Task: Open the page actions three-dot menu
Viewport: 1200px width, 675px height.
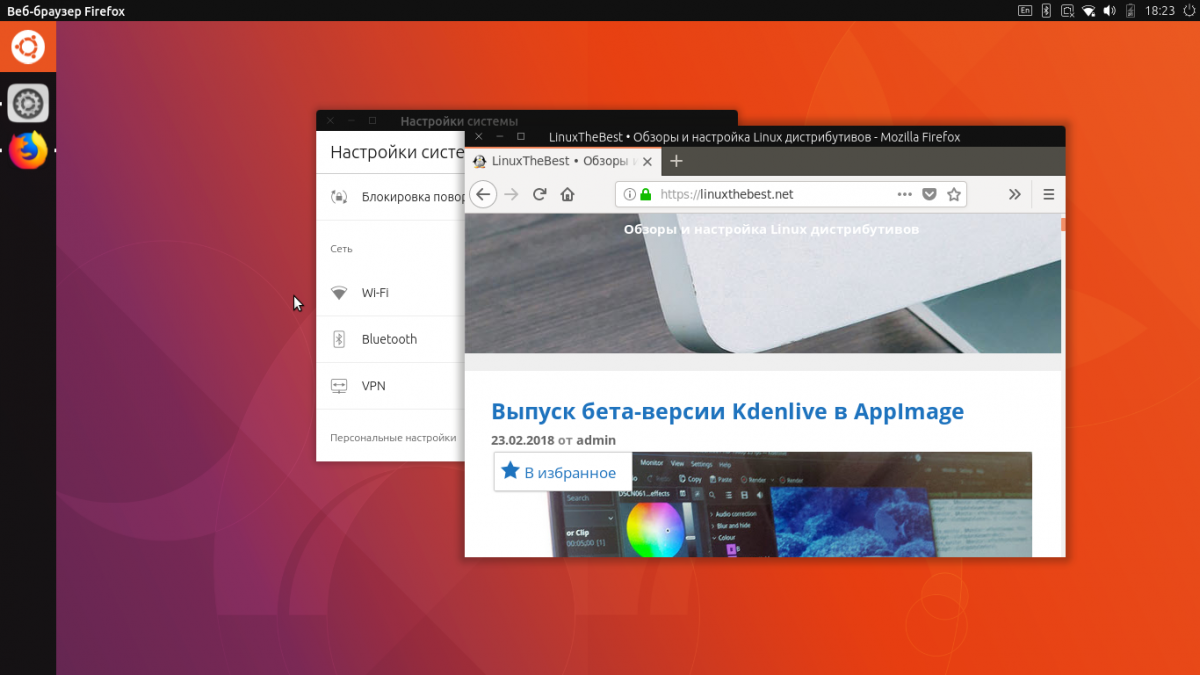Action: (905, 194)
